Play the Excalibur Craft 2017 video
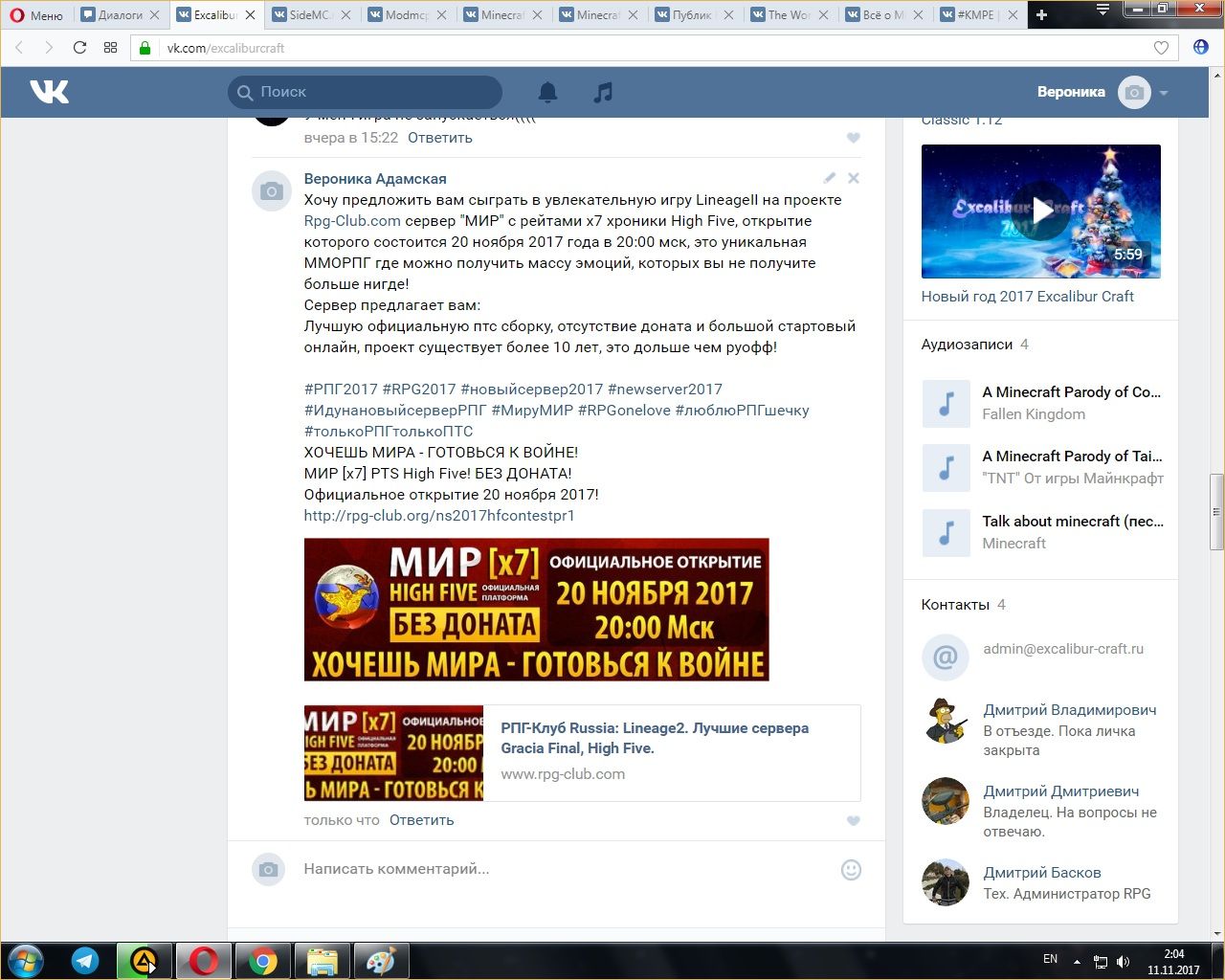The height and width of the screenshot is (980, 1225). (x=1041, y=212)
